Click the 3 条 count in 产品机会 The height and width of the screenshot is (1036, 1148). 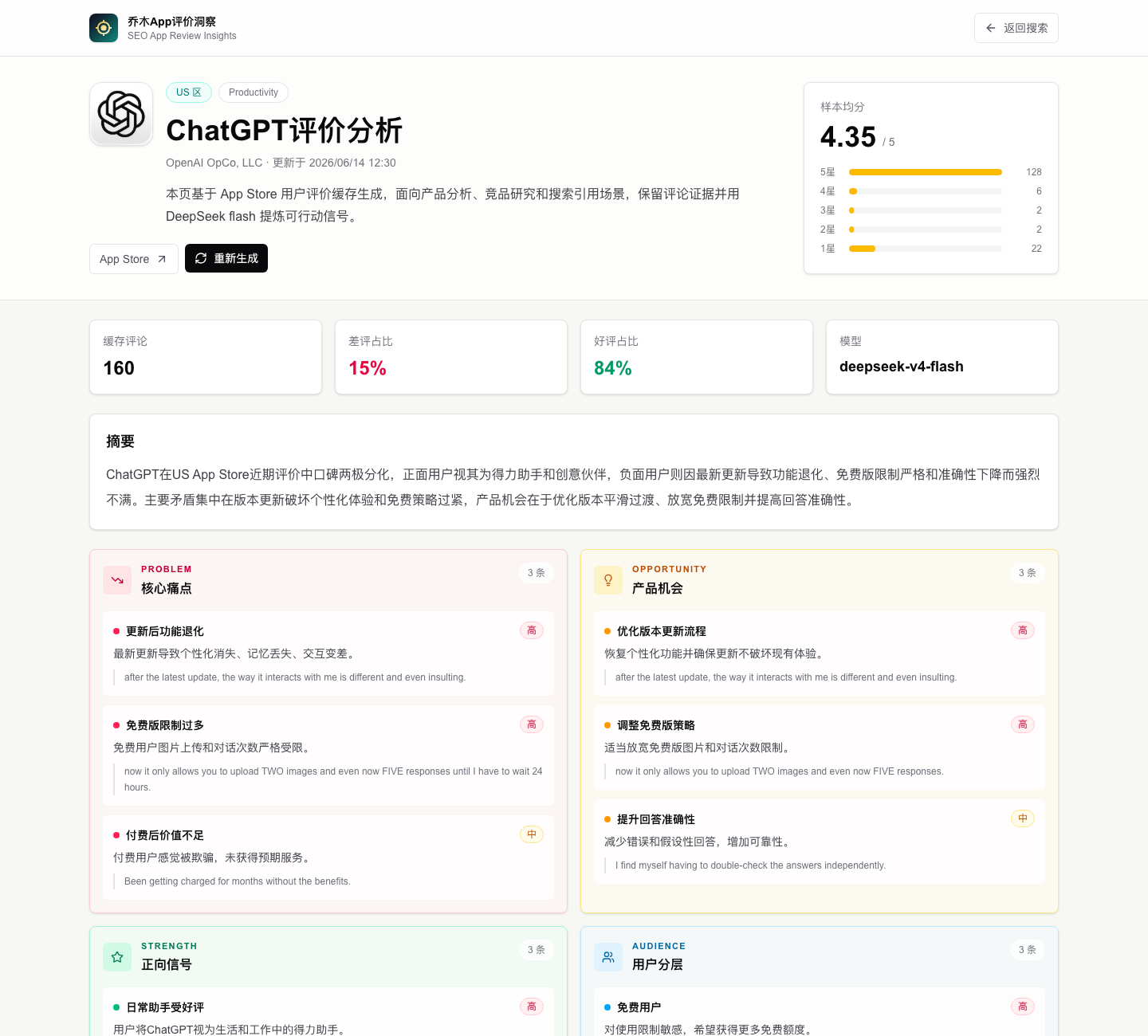pyautogui.click(x=1028, y=573)
